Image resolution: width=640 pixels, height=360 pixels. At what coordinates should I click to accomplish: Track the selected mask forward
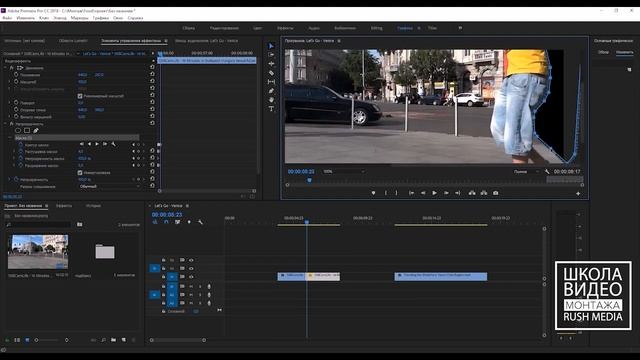coord(97,144)
